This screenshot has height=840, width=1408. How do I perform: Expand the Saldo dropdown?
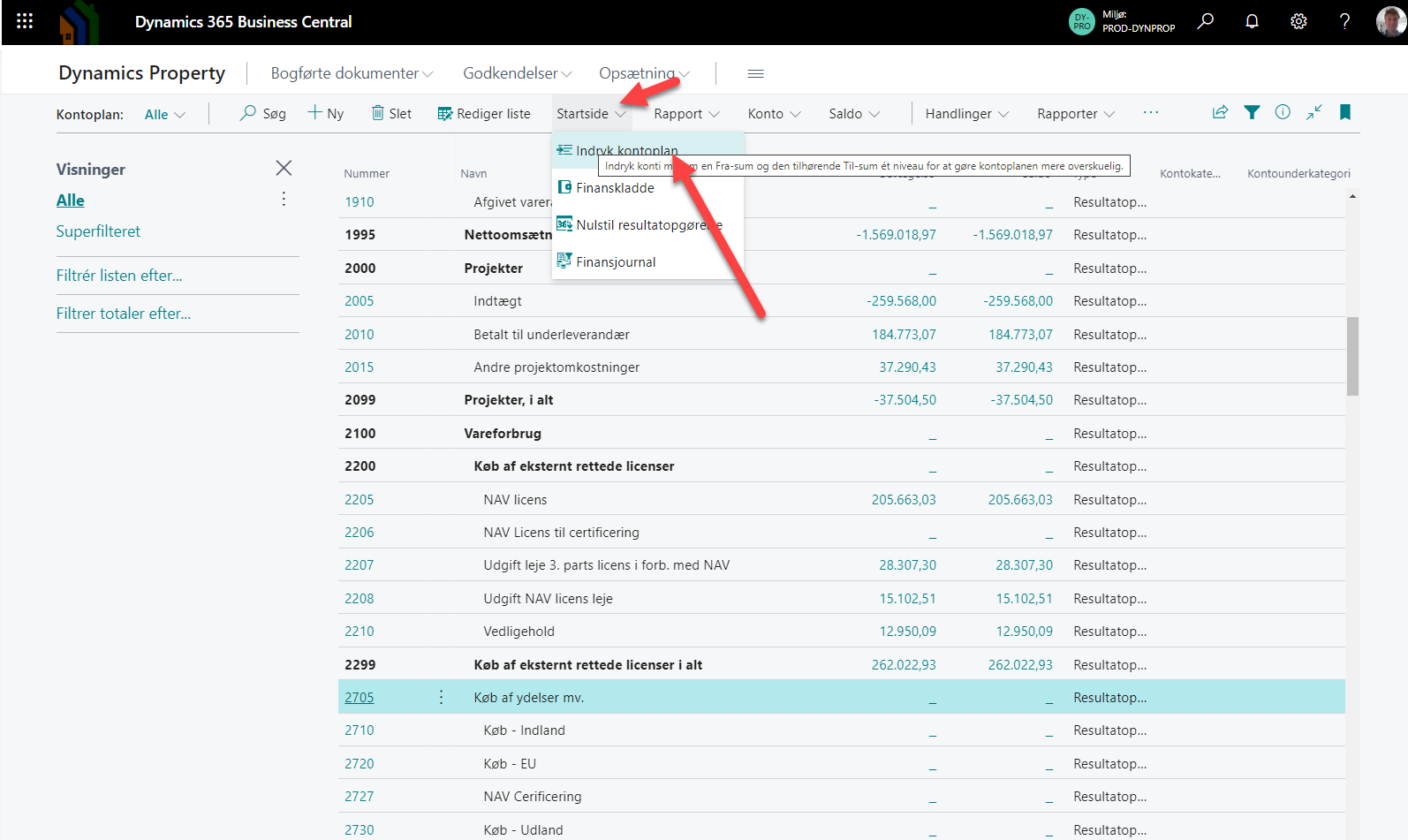pyautogui.click(x=854, y=113)
